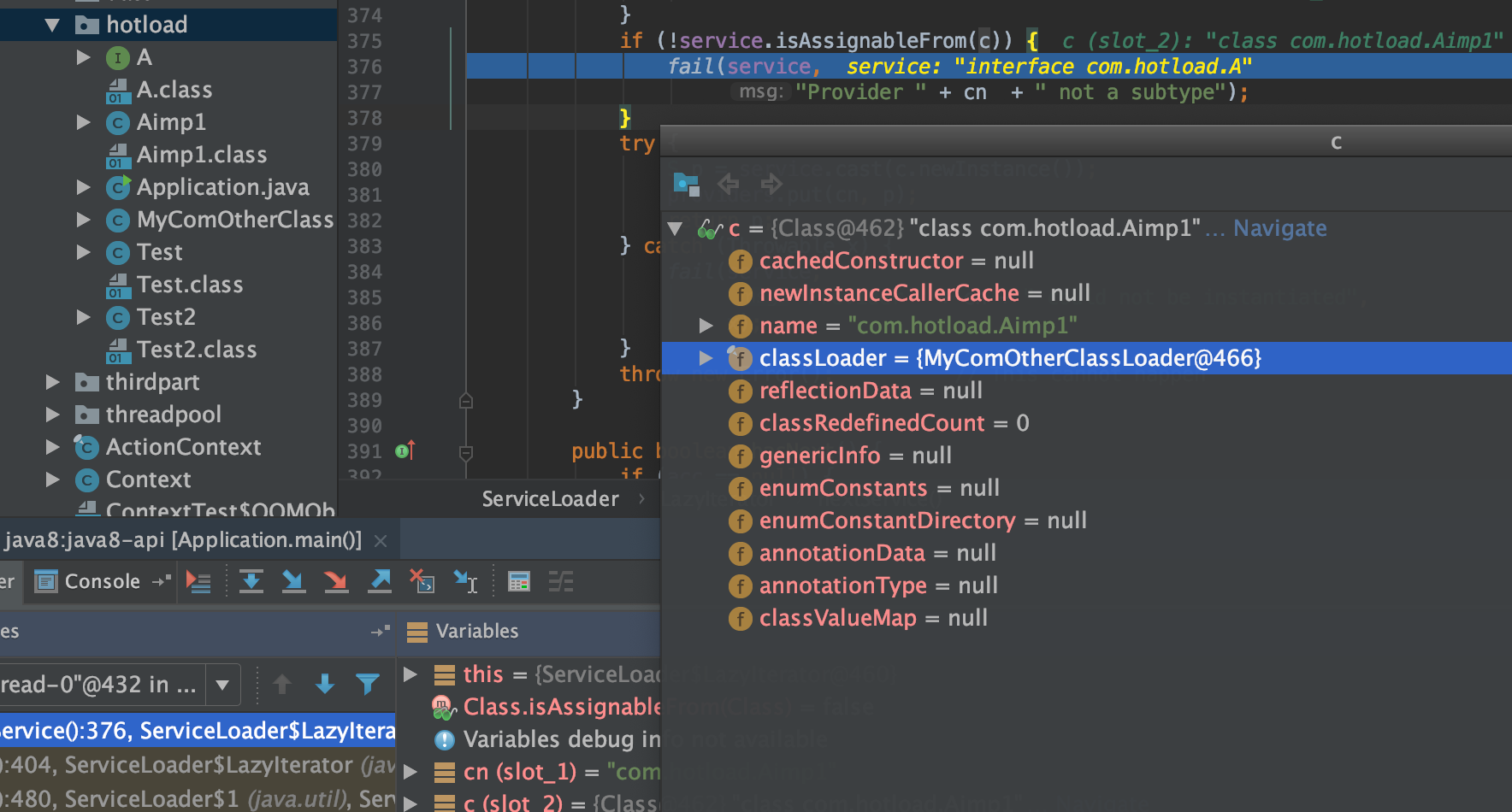Click the Step Out icon
The width and height of the screenshot is (1512, 812).
click(380, 582)
